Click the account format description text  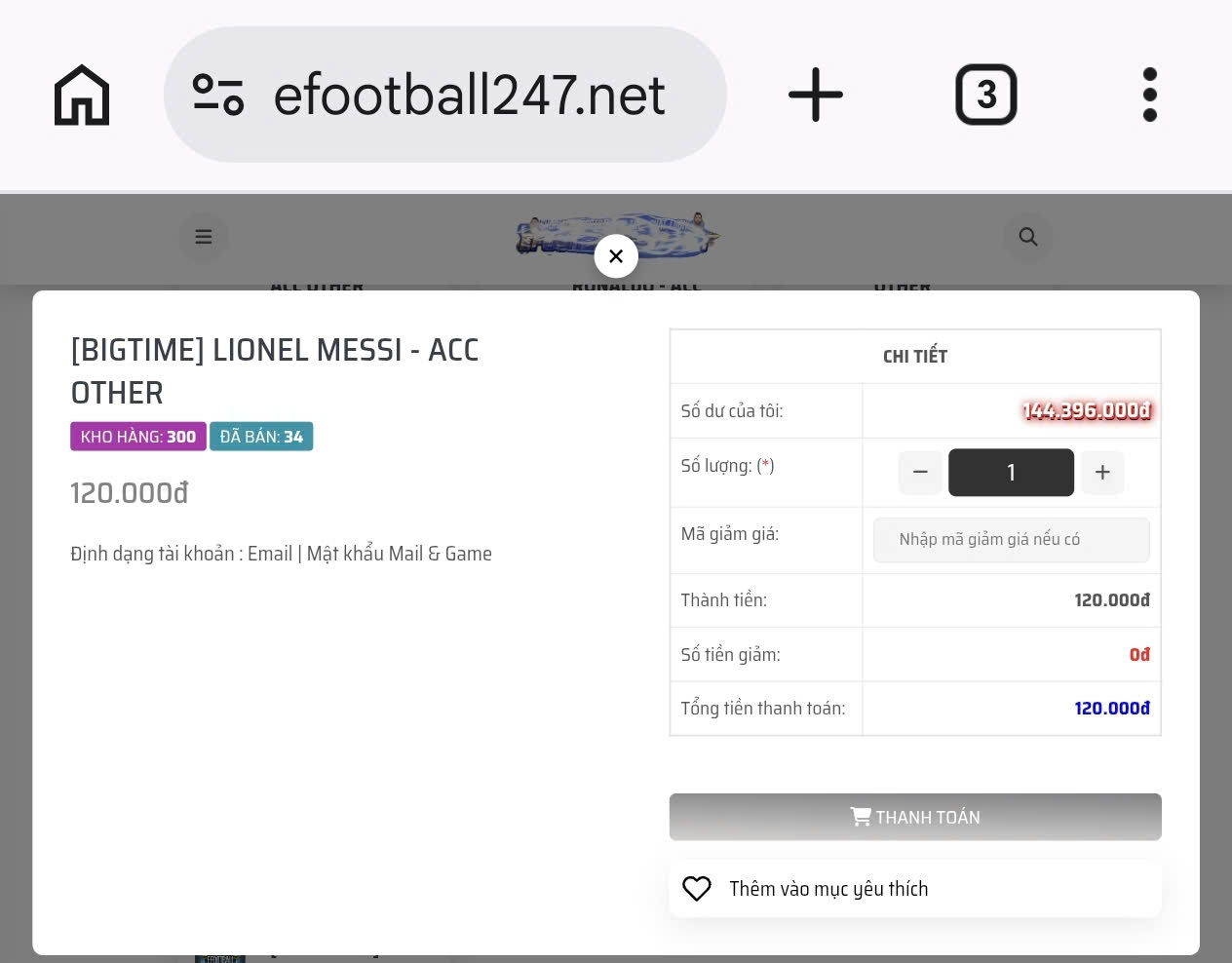coord(281,554)
